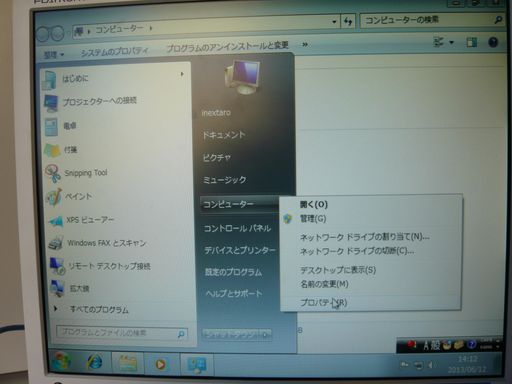Launch XPS ビューアー from the list
This screenshot has height=384, width=512.
click(x=81, y=220)
